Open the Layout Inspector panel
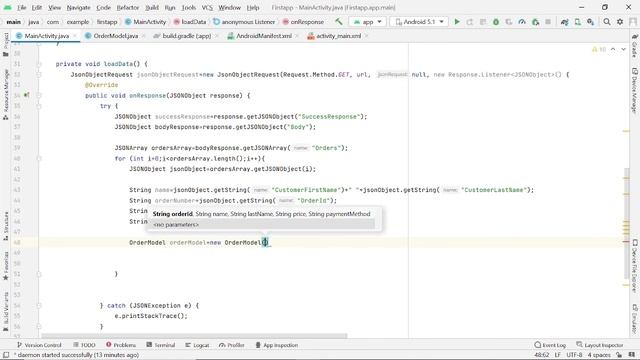The width and height of the screenshot is (640, 360). 600,345
